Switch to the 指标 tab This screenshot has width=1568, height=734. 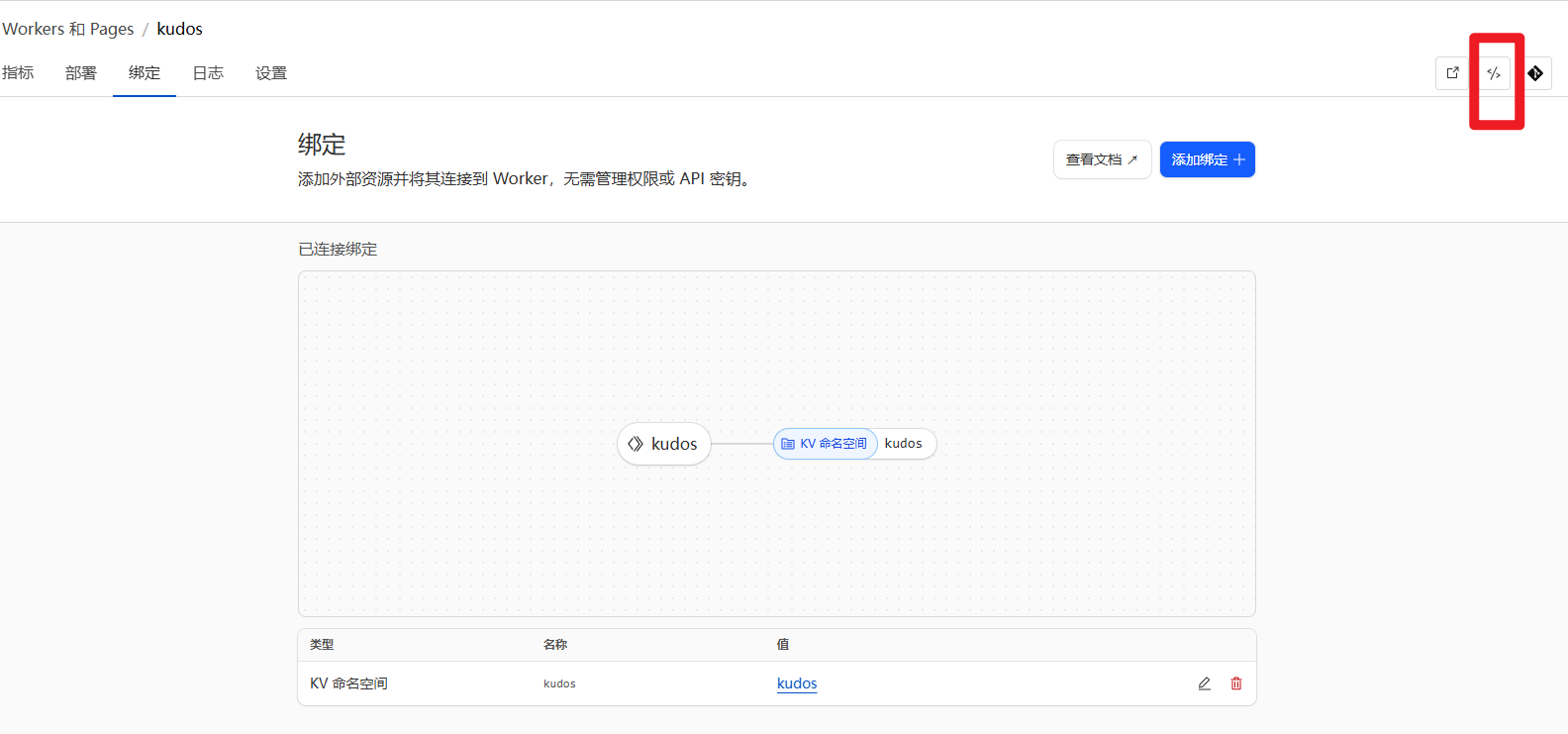click(x=18, y=73)
